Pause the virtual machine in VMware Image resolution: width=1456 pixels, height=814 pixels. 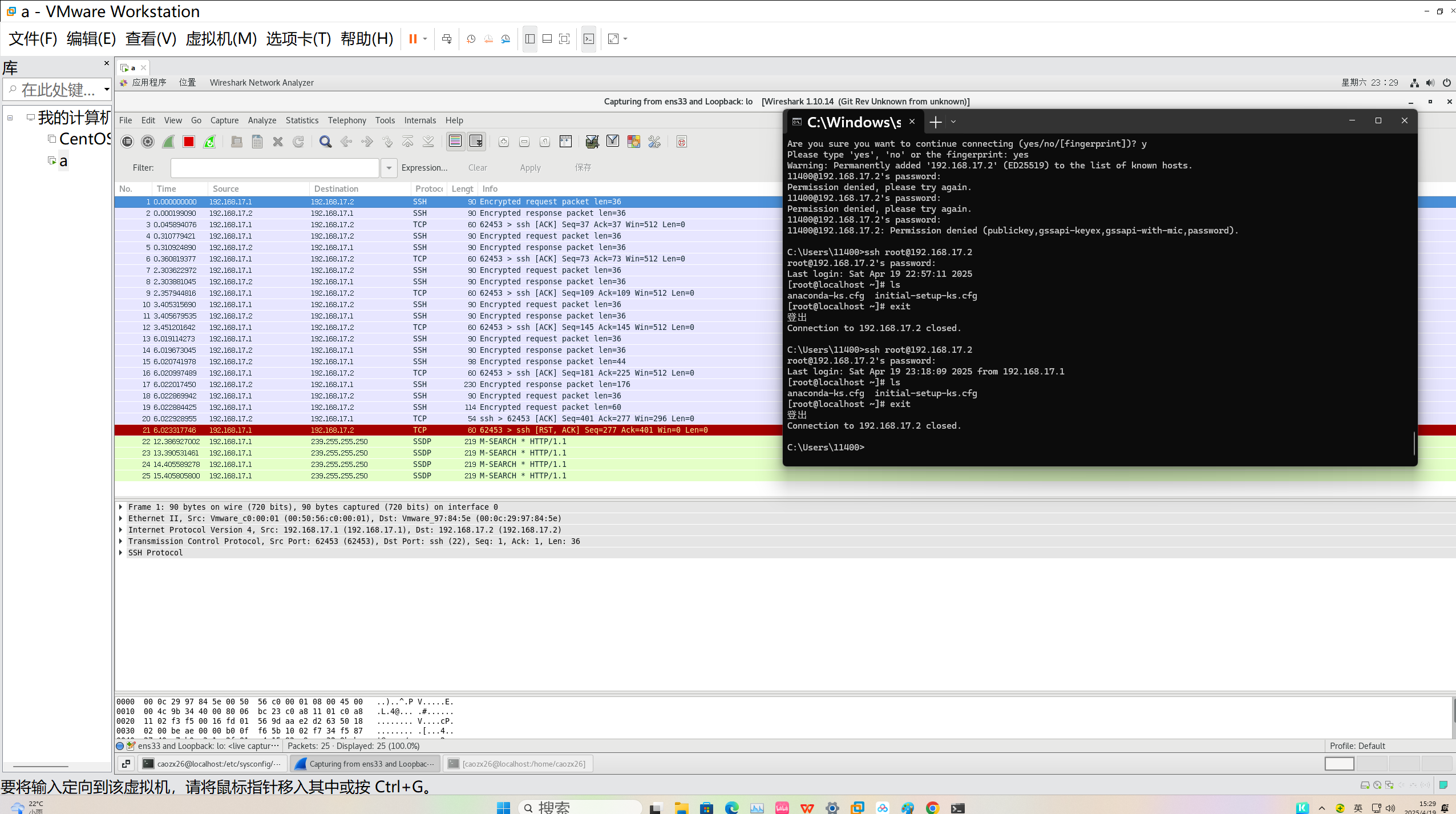tap(412, 39)
